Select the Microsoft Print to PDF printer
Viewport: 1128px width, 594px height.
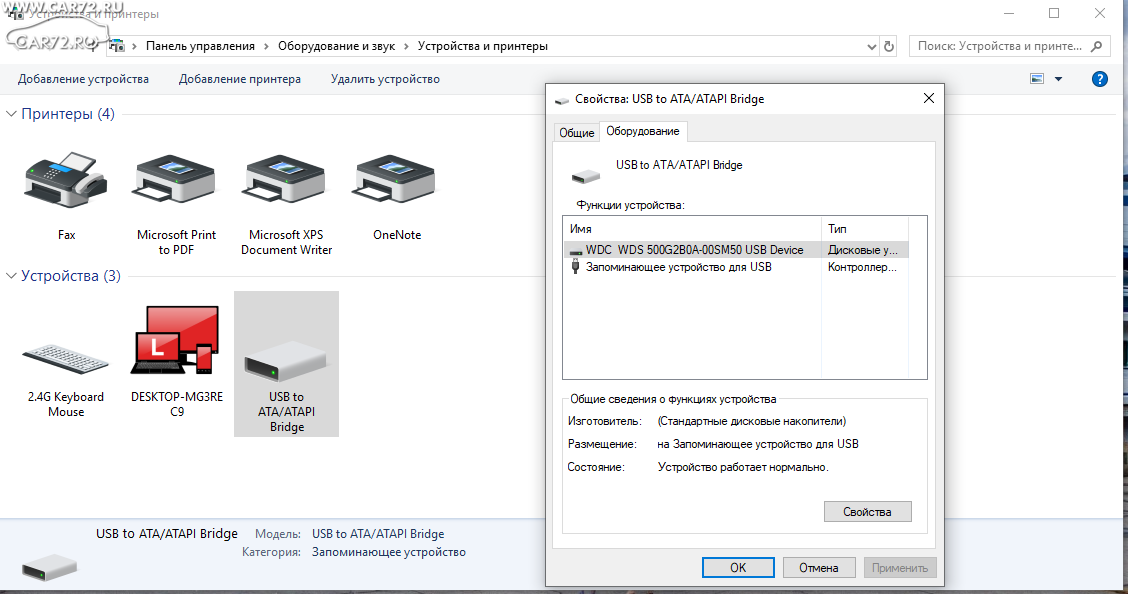tap(176, 180)
